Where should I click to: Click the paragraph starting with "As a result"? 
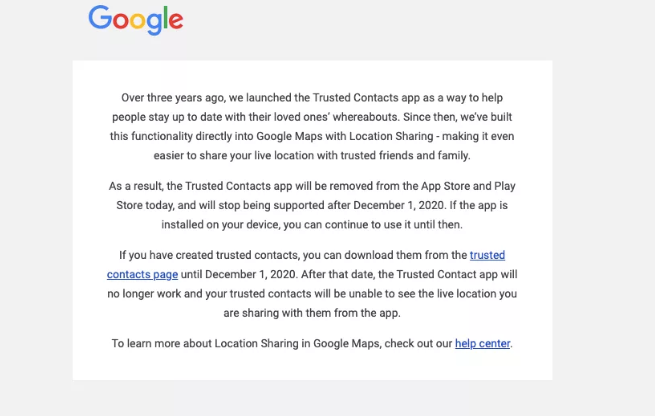click(312, 204)
